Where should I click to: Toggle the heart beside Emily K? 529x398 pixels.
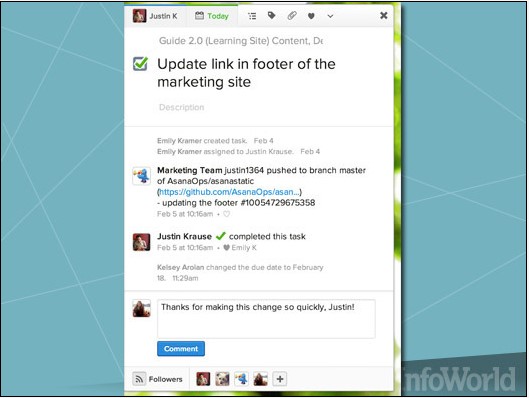[x=226, y=248]
